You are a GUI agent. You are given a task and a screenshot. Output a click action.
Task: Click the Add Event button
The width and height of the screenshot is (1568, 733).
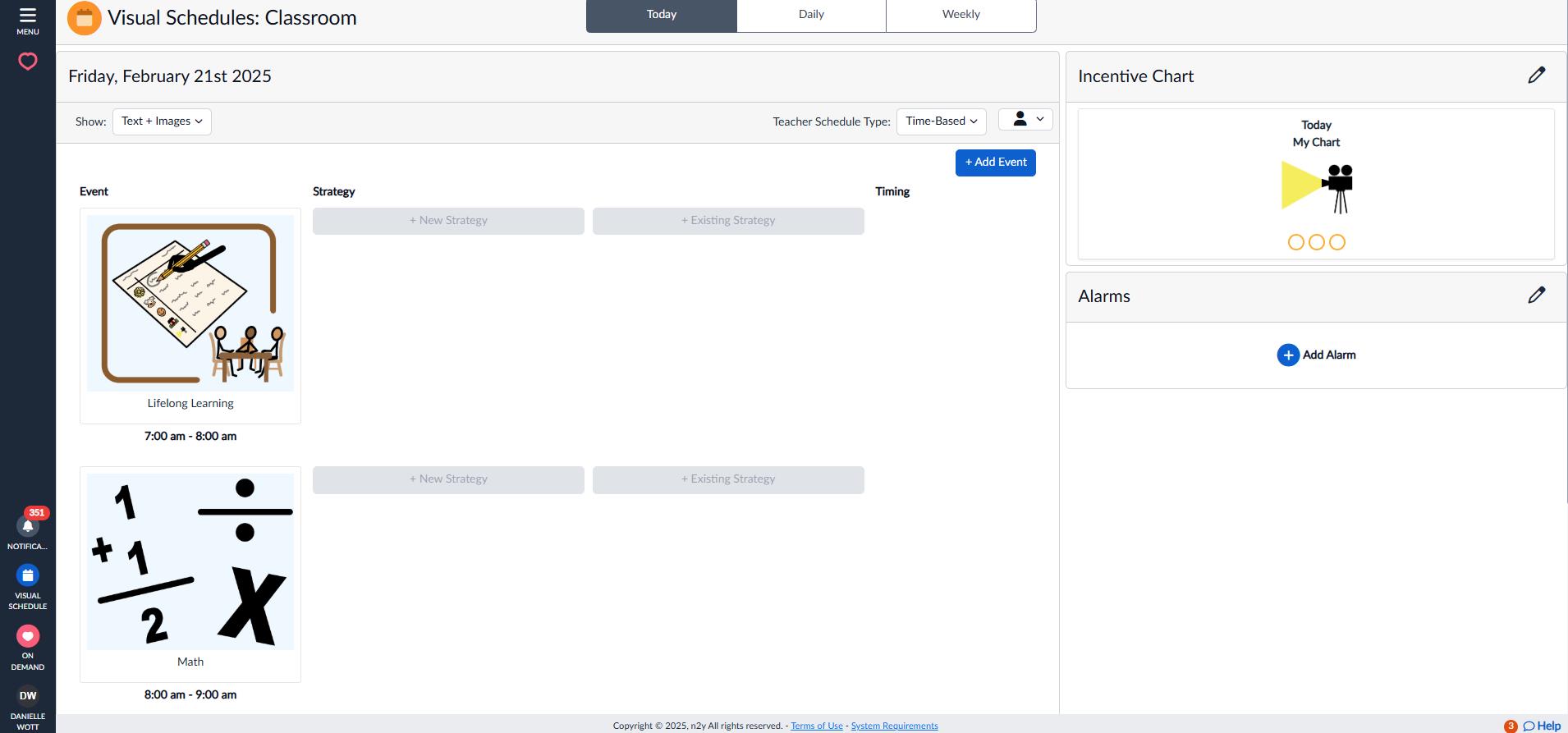(996, 163)
